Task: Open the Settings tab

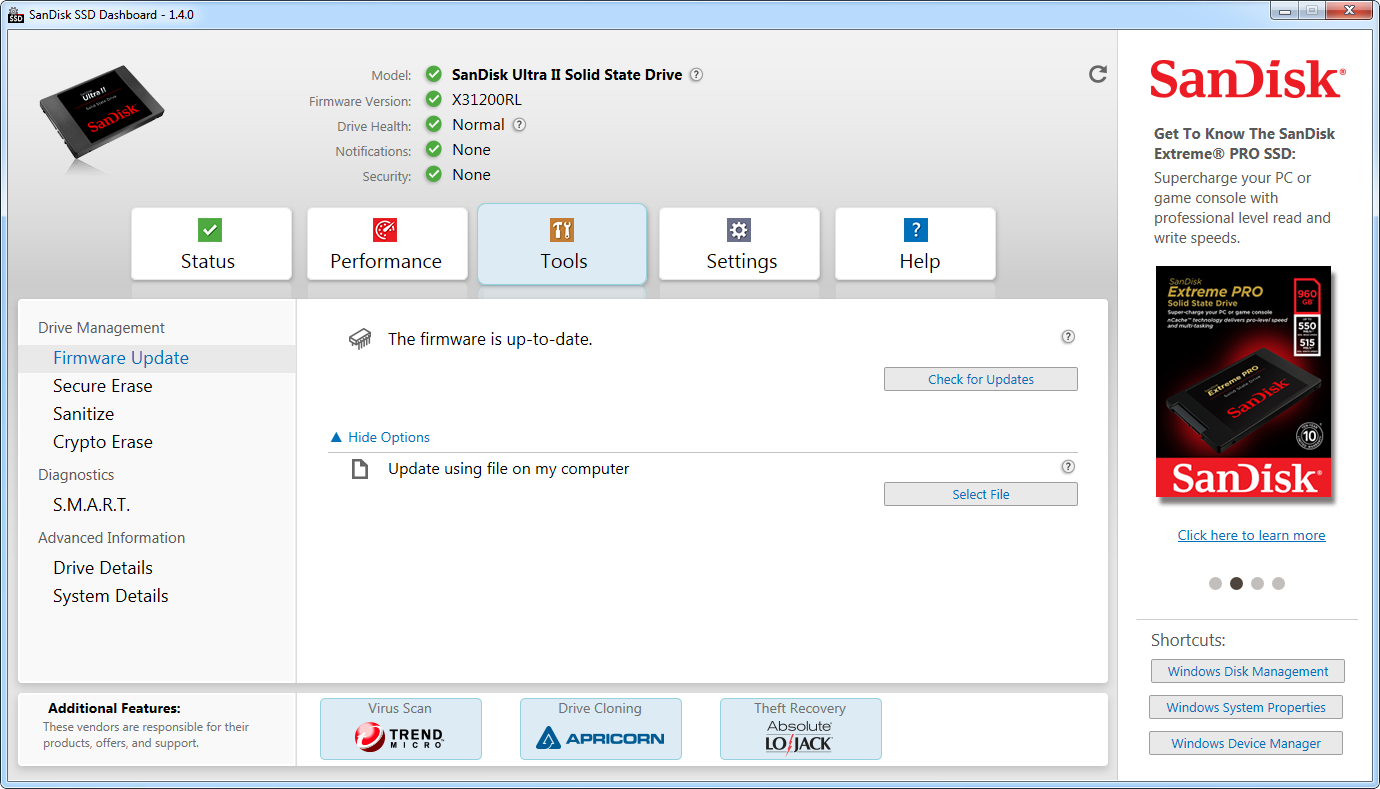Action: 739,244
